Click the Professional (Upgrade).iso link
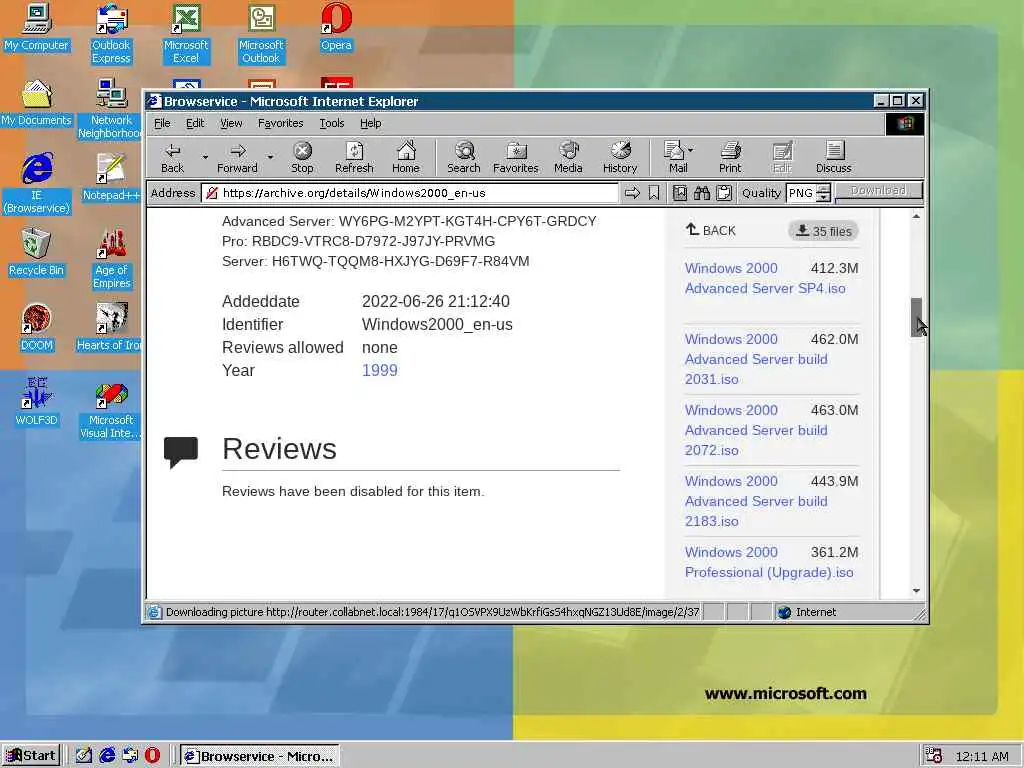The height and width of the screenshot is (768, 1024). [769, 562]
